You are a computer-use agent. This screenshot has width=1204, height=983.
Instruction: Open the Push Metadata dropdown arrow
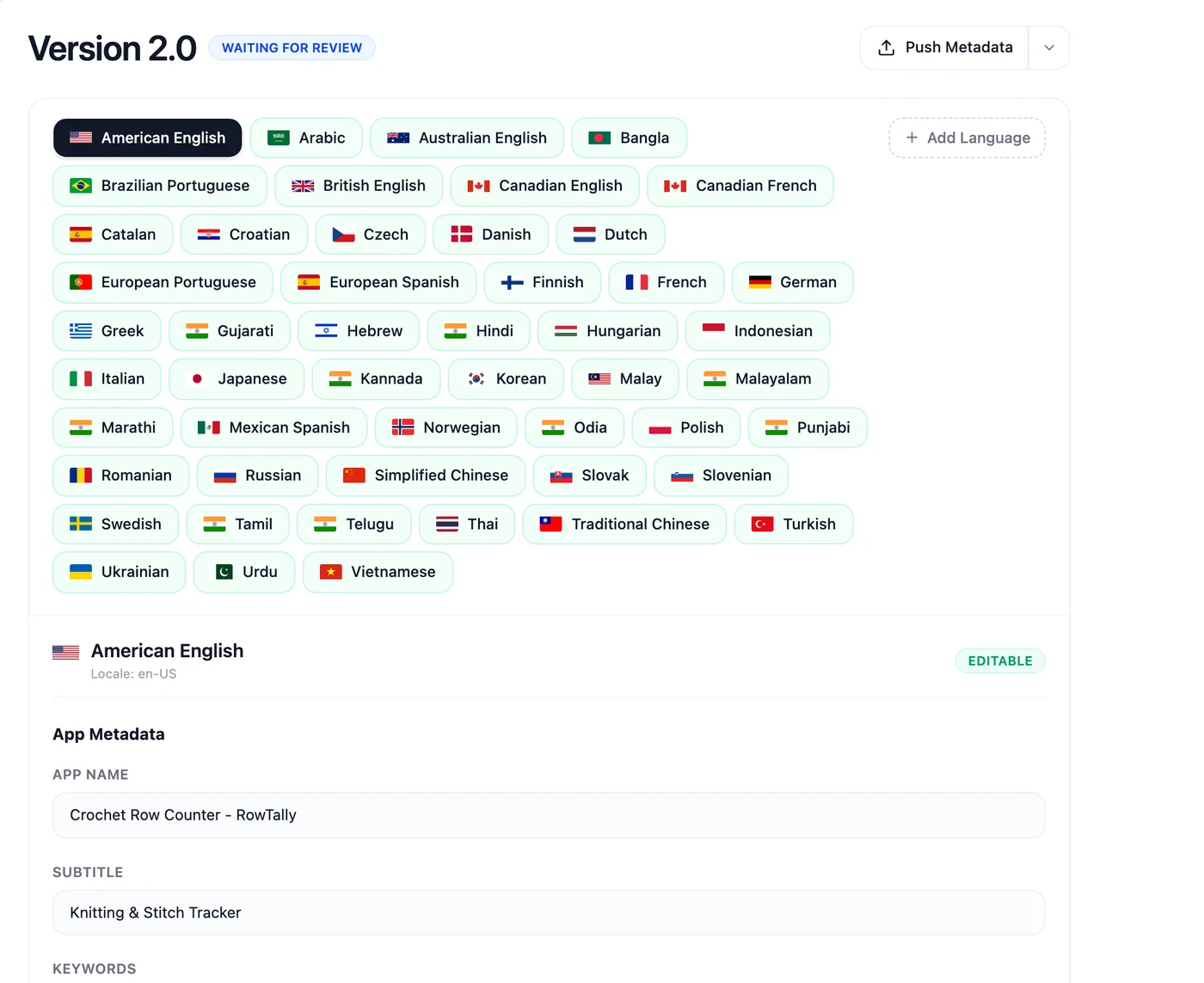coord(1049,48)
